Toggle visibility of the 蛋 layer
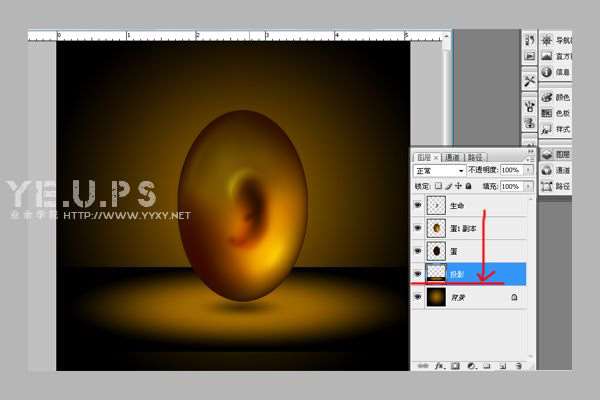The height and width of the screenshot is (400, 600). pos(418,250)
